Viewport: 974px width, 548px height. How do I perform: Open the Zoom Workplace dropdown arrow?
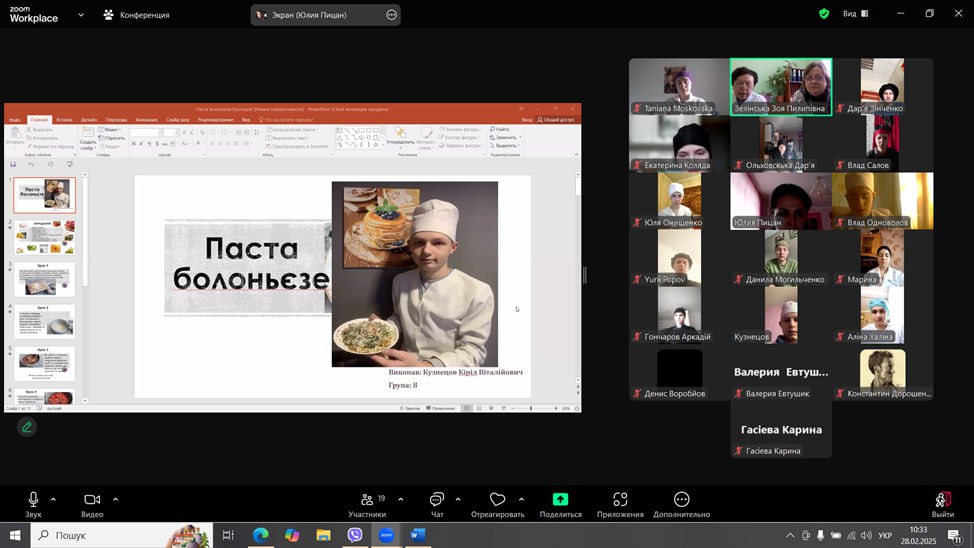coord(81,15)
